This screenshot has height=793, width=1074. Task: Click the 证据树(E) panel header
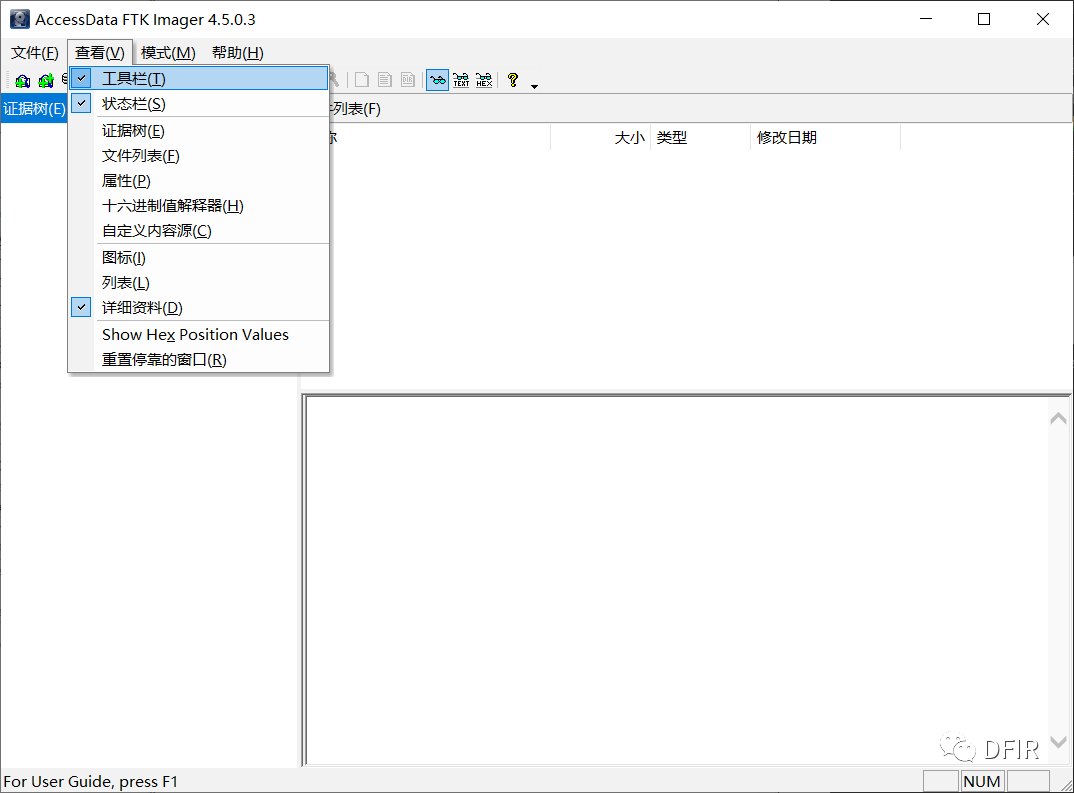point(34,109)
